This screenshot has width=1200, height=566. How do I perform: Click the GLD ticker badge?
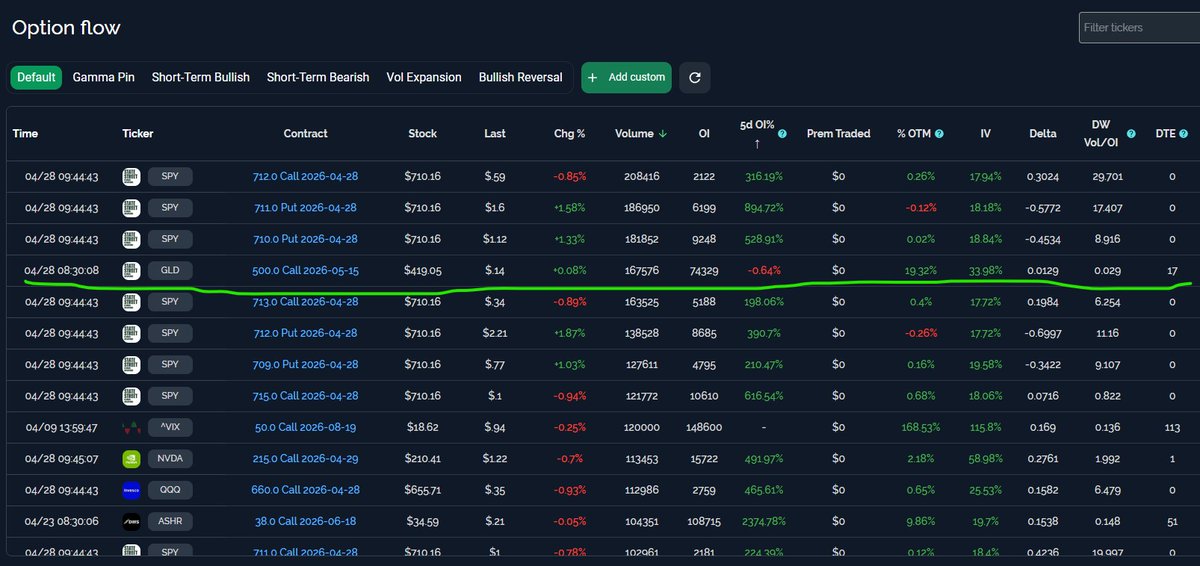(x=170, y=270)
